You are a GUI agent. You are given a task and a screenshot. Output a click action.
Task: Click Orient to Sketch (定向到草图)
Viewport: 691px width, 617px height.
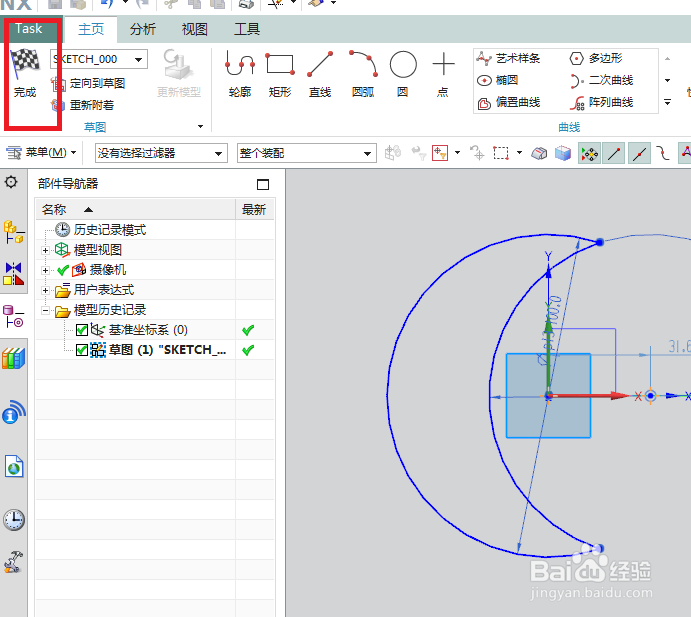coord(88,83)
